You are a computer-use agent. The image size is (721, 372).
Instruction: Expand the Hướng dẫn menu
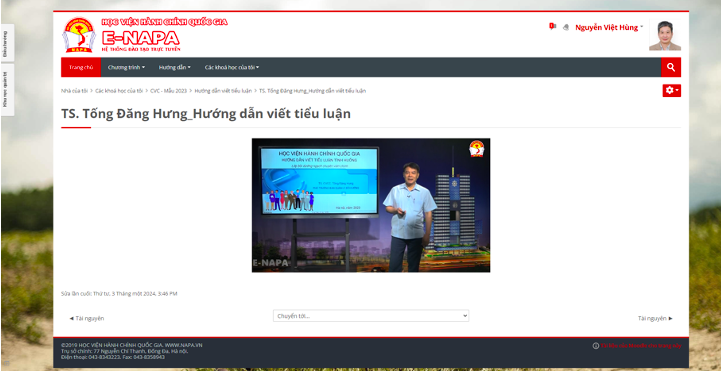point(175,67)
